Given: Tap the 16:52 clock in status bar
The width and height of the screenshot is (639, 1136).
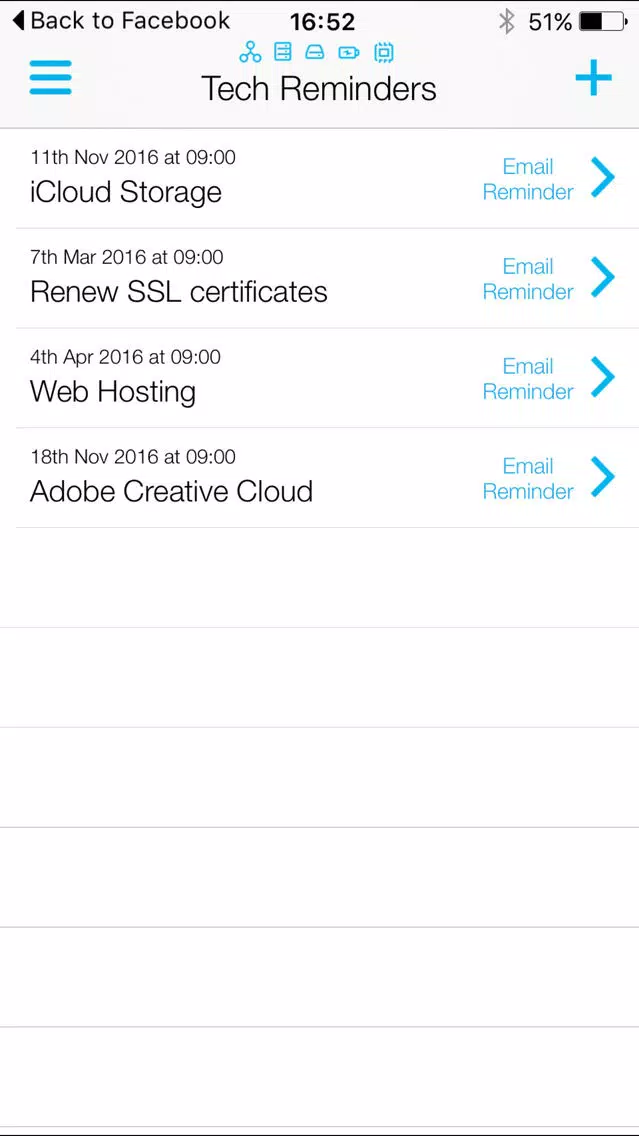Looking at the screenshot, I should pyautogui.click(x=322, y=22).
